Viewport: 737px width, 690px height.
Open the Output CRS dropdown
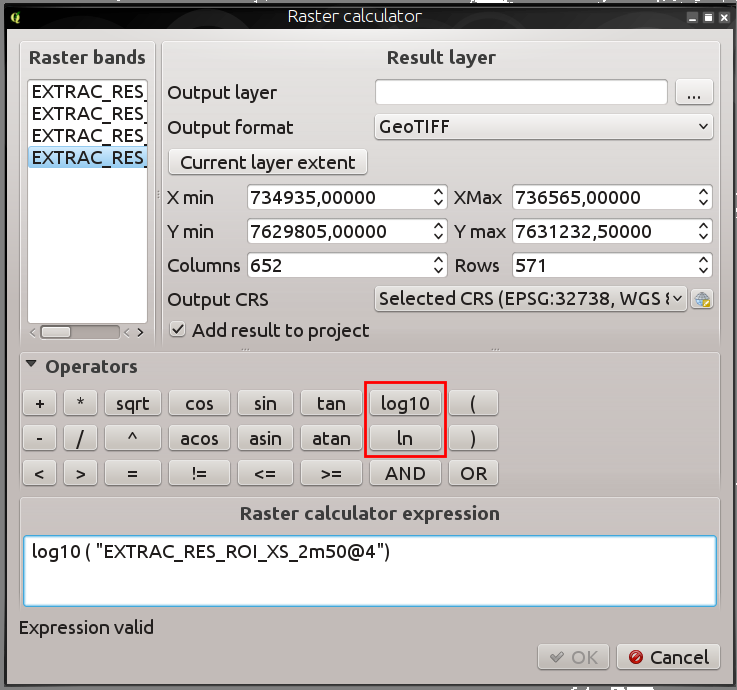point(530,299)
